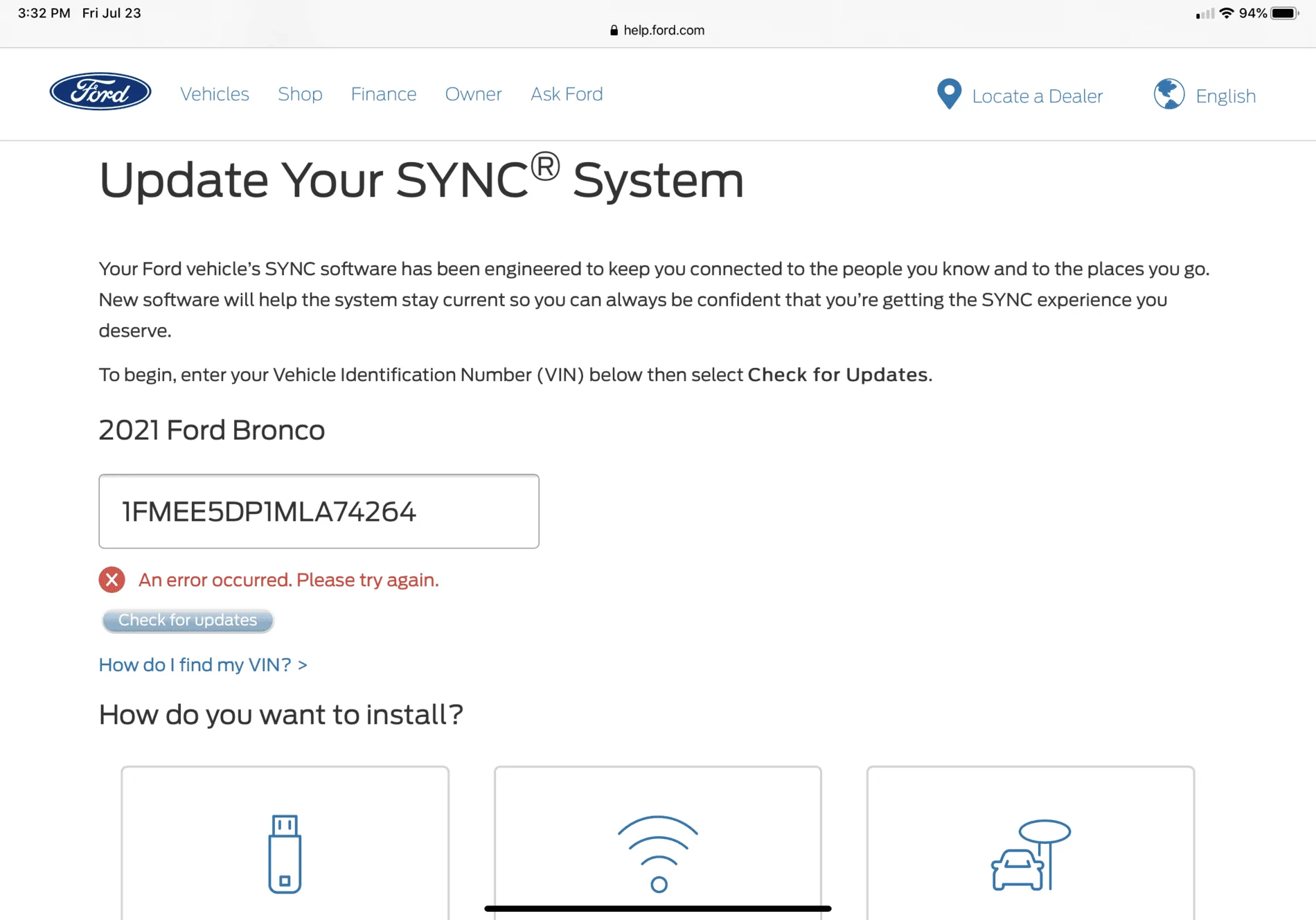This screenshot has width=1316, height=920.
Task: Tap the help.ford.com address bar
Action: (657, 30)
